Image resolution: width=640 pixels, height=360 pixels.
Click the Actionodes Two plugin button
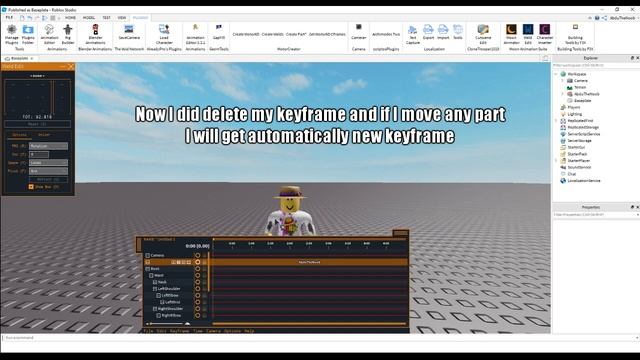[x=386, y=34]
